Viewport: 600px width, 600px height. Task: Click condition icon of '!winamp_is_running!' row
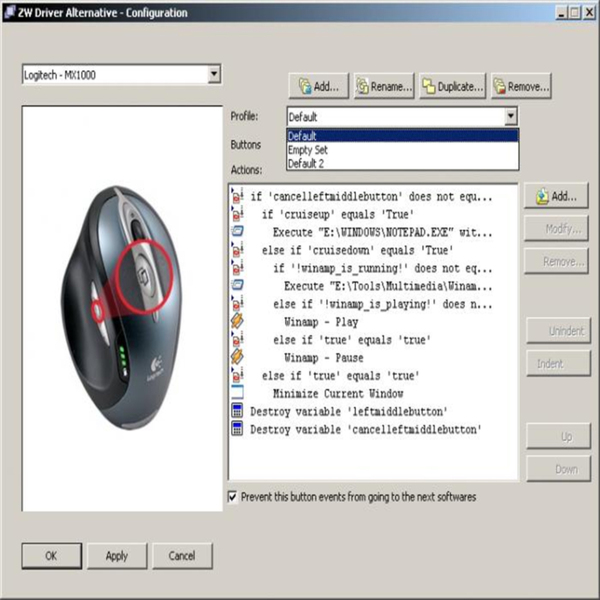pyautogui.click(x=237, y=267)
